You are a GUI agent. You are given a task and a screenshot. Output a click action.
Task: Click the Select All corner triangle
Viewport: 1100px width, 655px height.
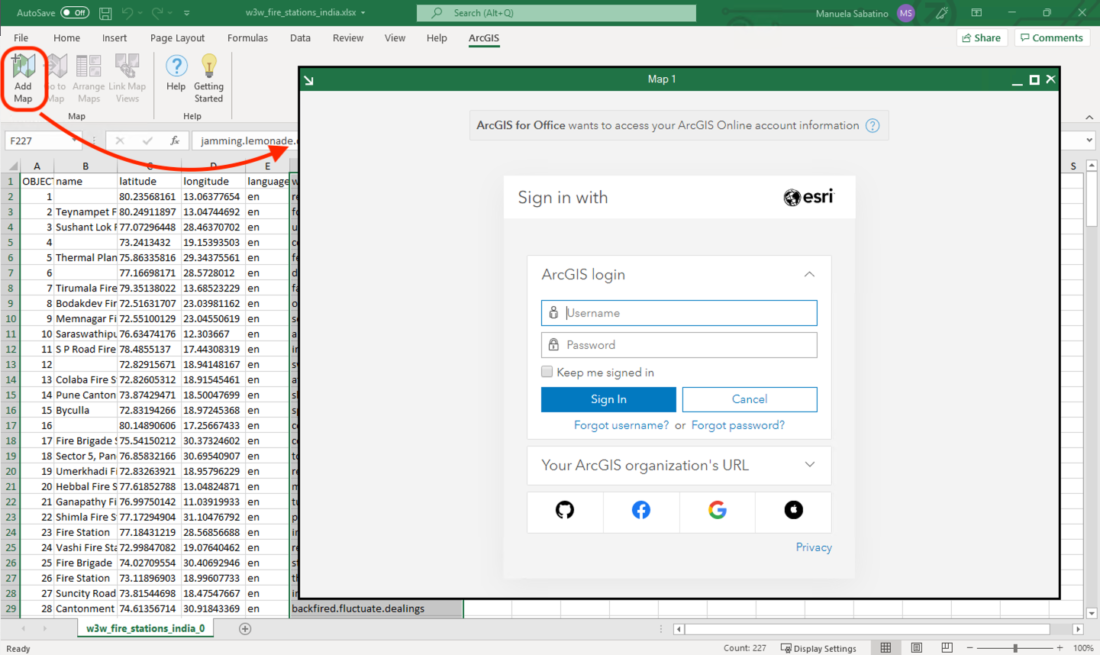tap(11, 166)
